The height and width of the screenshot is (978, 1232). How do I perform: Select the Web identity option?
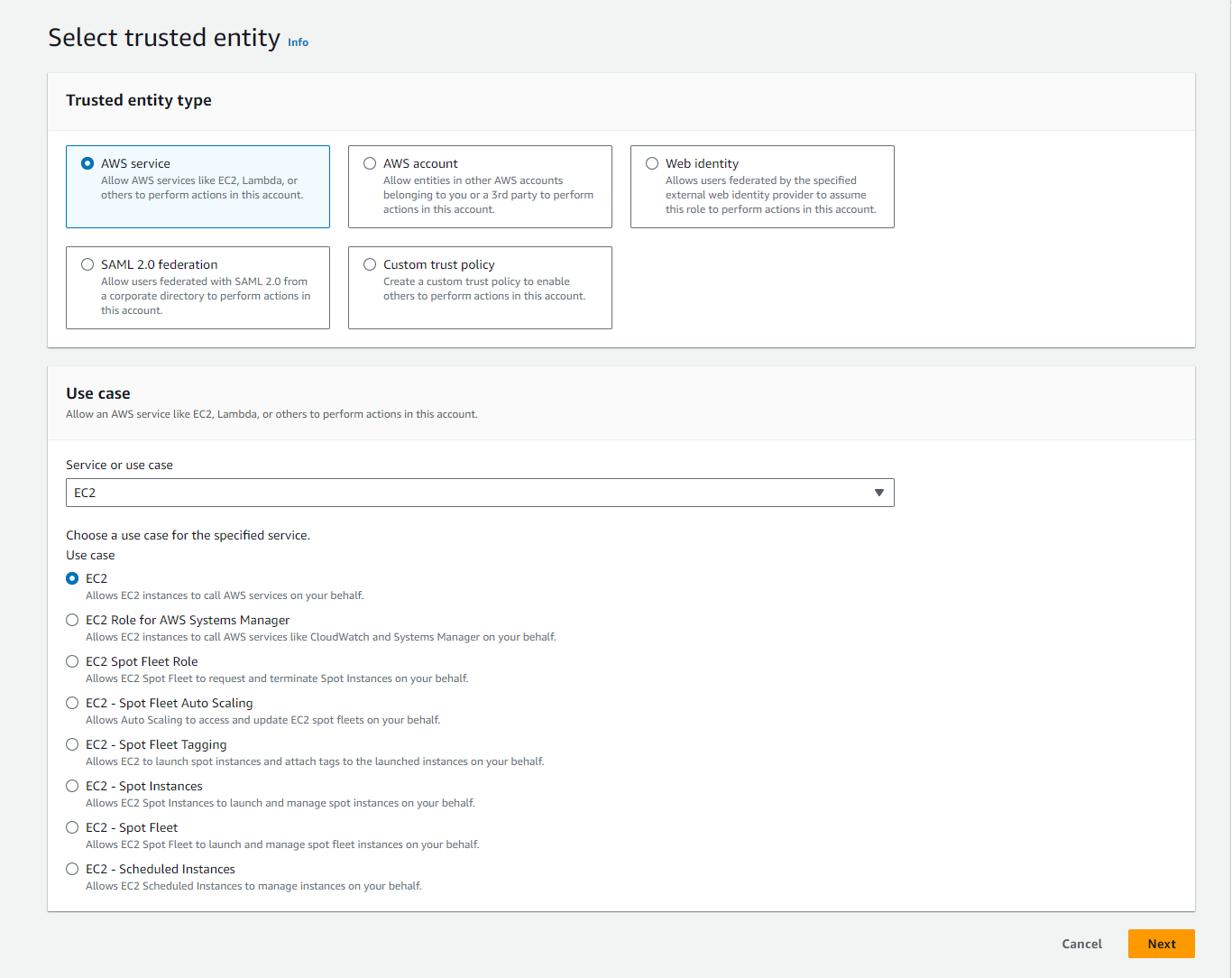click(x=652, y=163)
